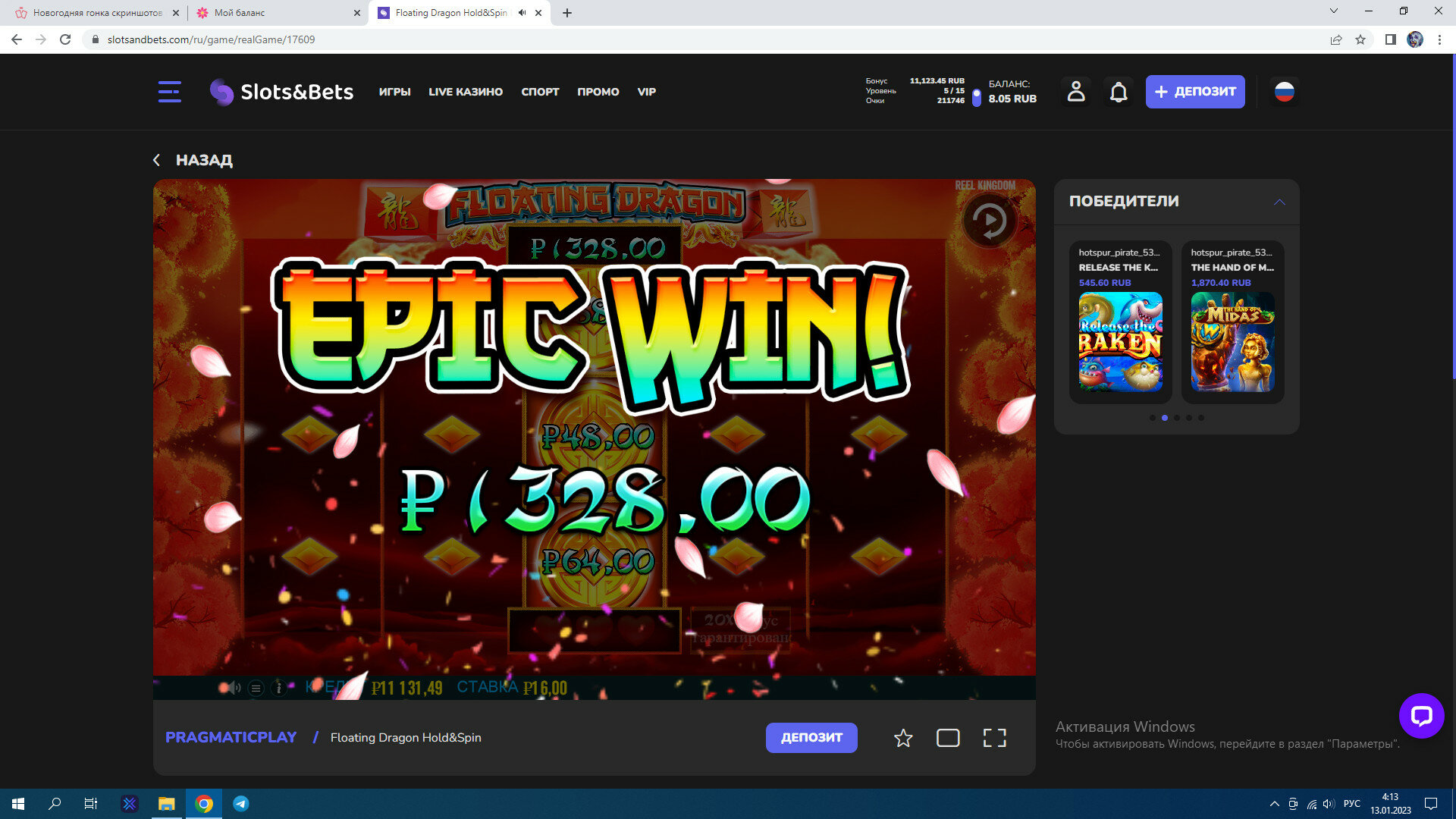Open the LIVE КАЗИНО menu
The image size is (1456, 819).
[x=465, y=92]
